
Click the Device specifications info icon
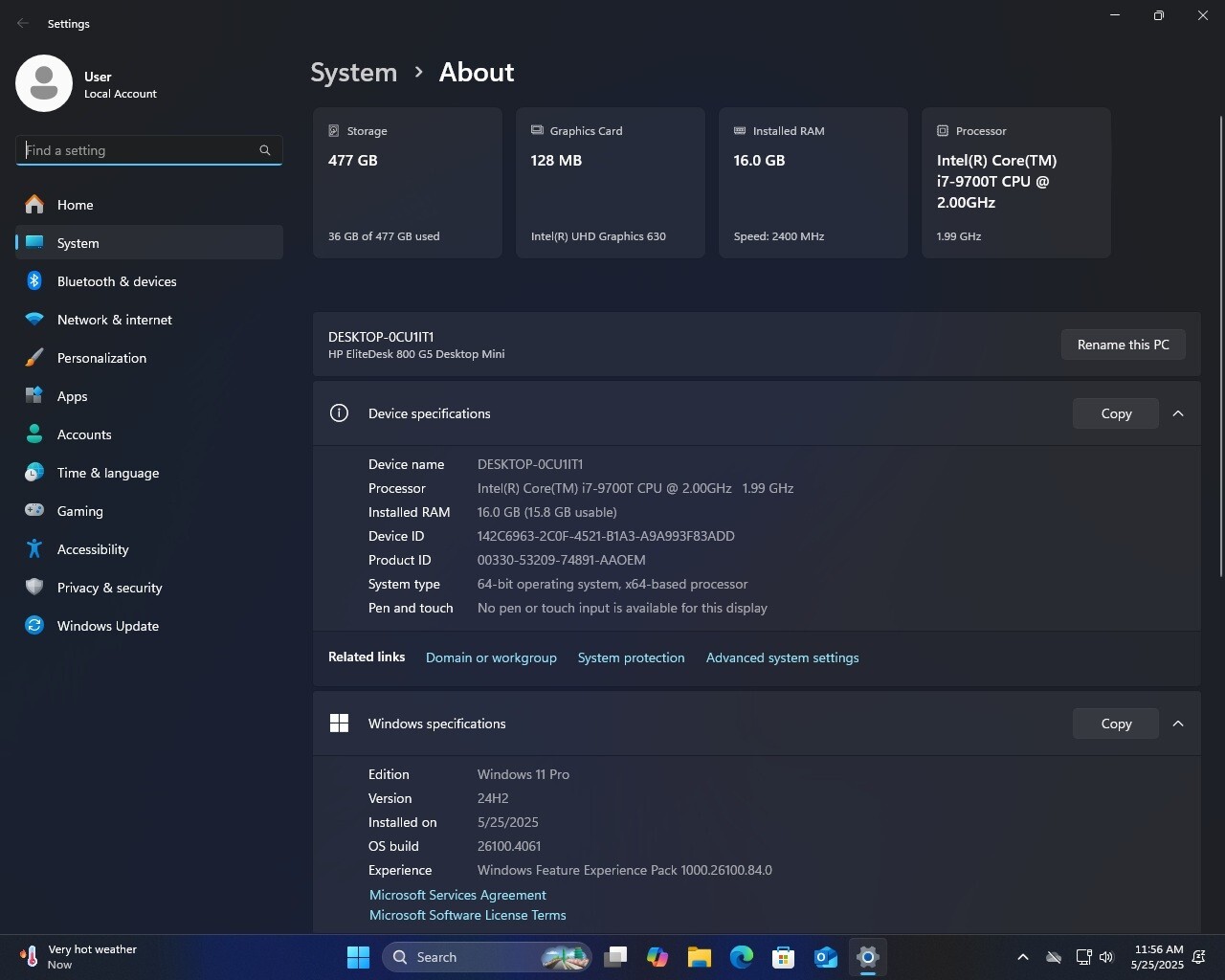[x=339, y=413]
